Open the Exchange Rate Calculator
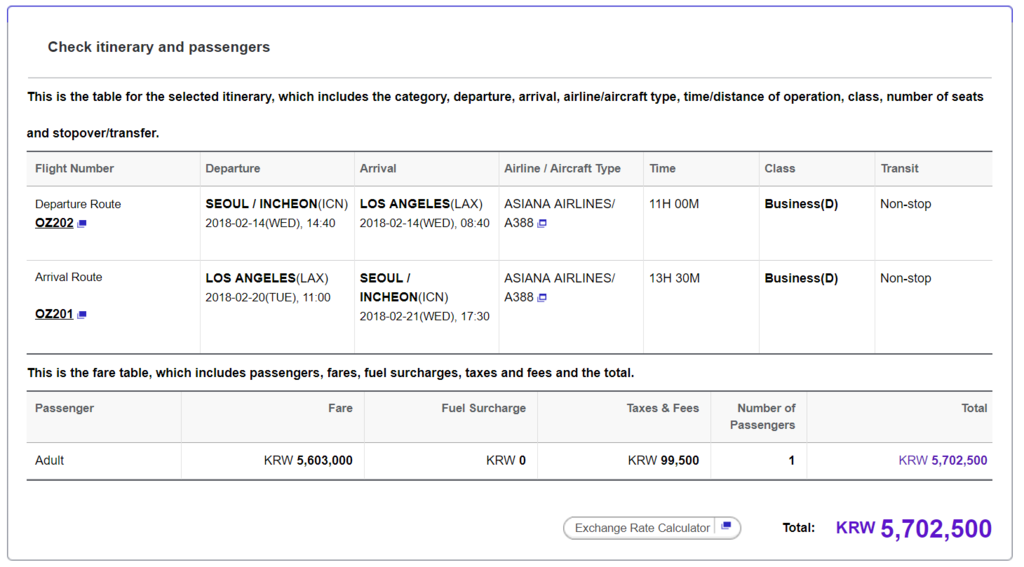 [x=642, y=528]
